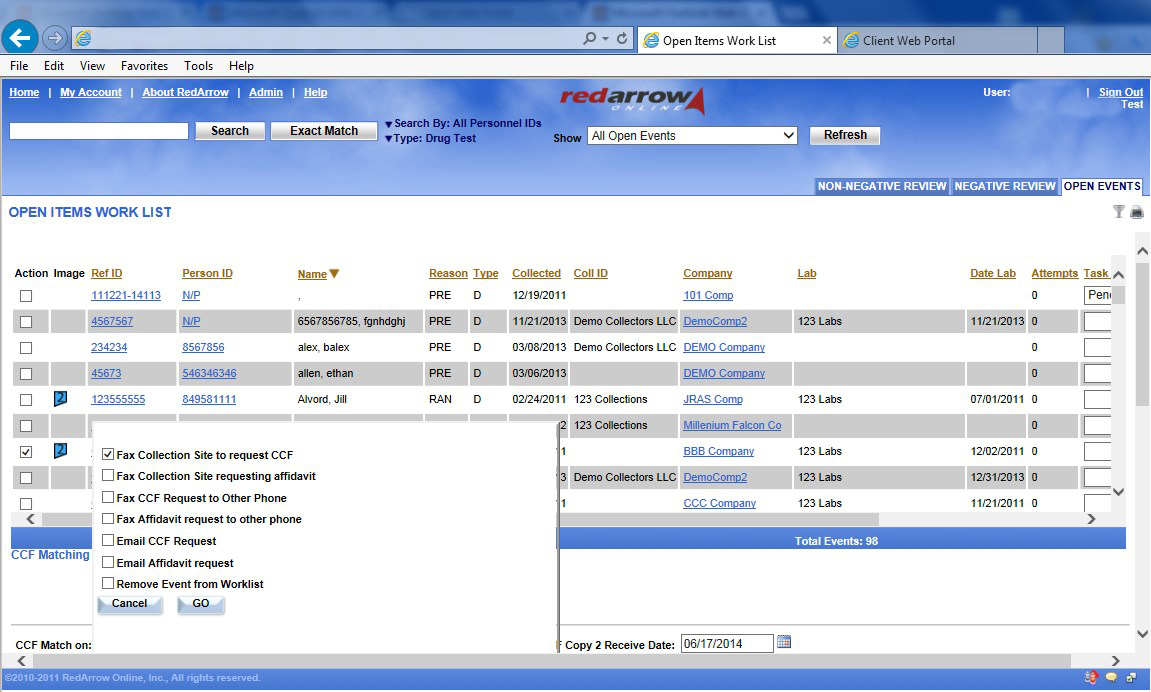Enable Remove Event from Worklist option
This screenshot has width=1151, height=692.
click(108, 584)
